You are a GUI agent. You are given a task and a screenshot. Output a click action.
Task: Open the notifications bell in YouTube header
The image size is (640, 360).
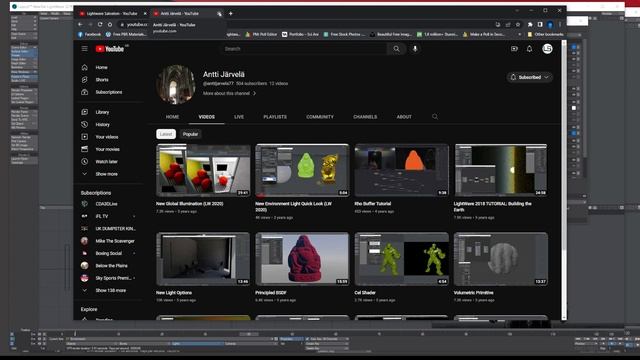point(529,49)
